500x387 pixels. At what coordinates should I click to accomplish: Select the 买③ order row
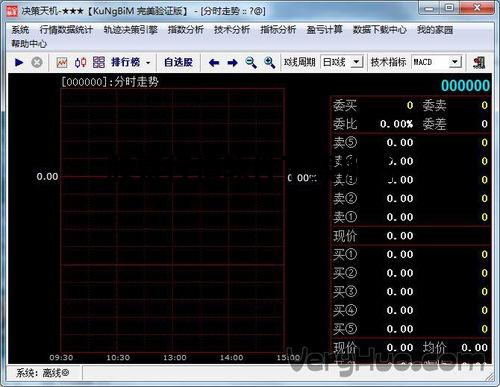[410, 292]
